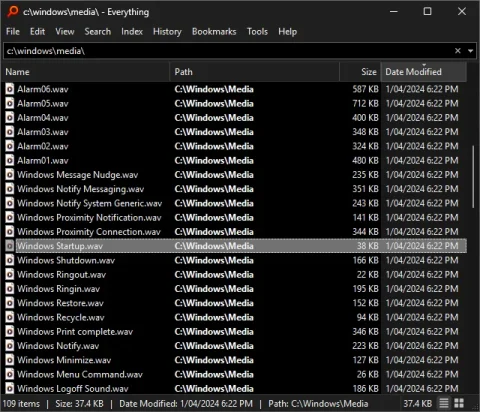
Task: Click the Everything magnifier app icon
Action: pos(13,11)
